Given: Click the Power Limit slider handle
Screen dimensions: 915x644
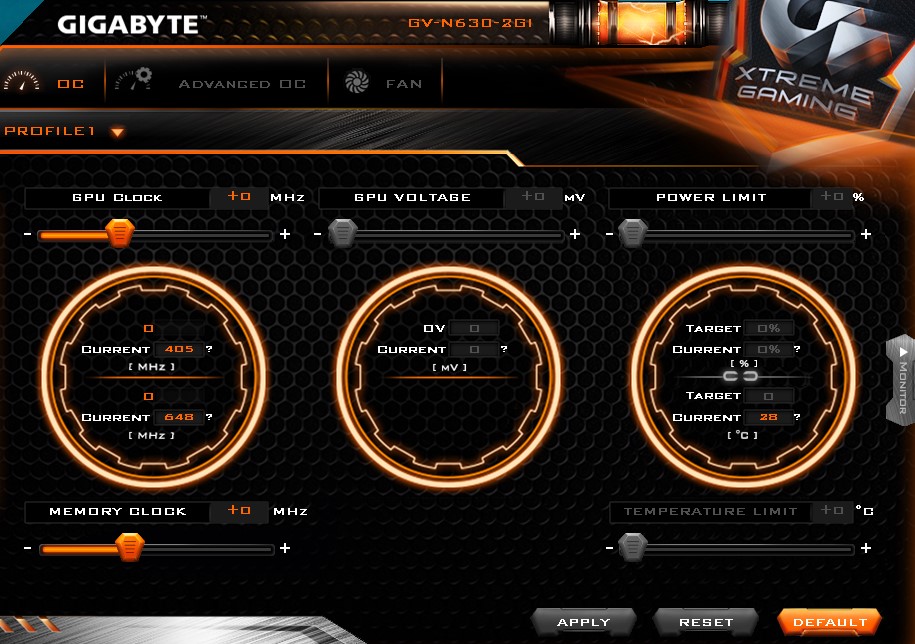Looking at the screenshot, I should [x=633, y=233].
